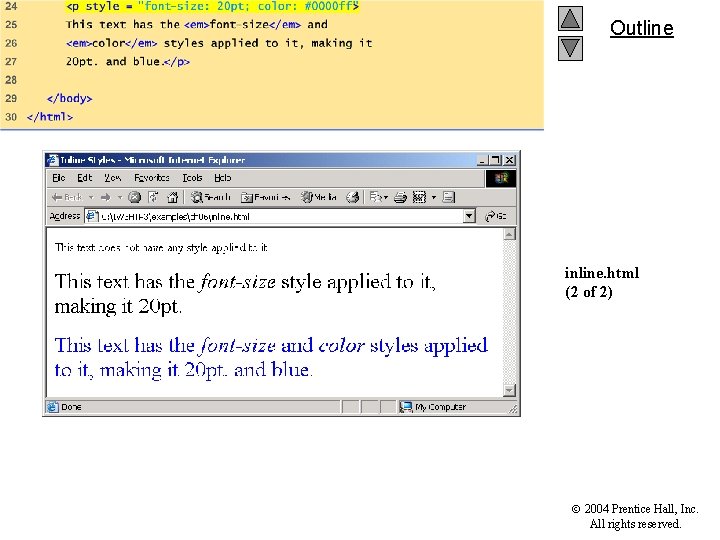Click the 'inline.html' caption text
720x540 pixels.
tap(602, 273)
